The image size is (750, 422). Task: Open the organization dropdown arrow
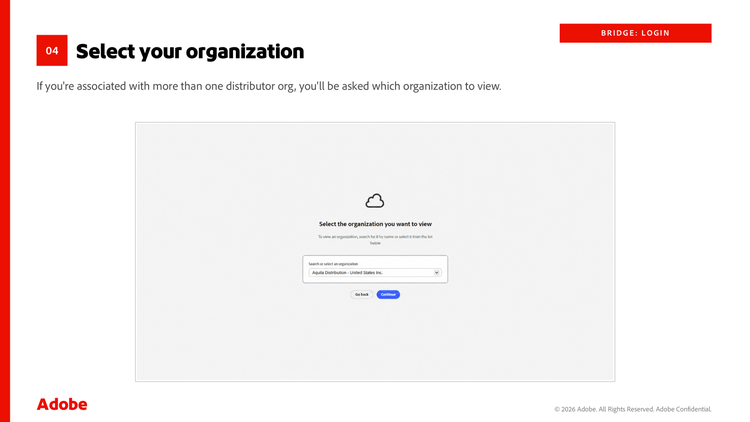(436, 273)
